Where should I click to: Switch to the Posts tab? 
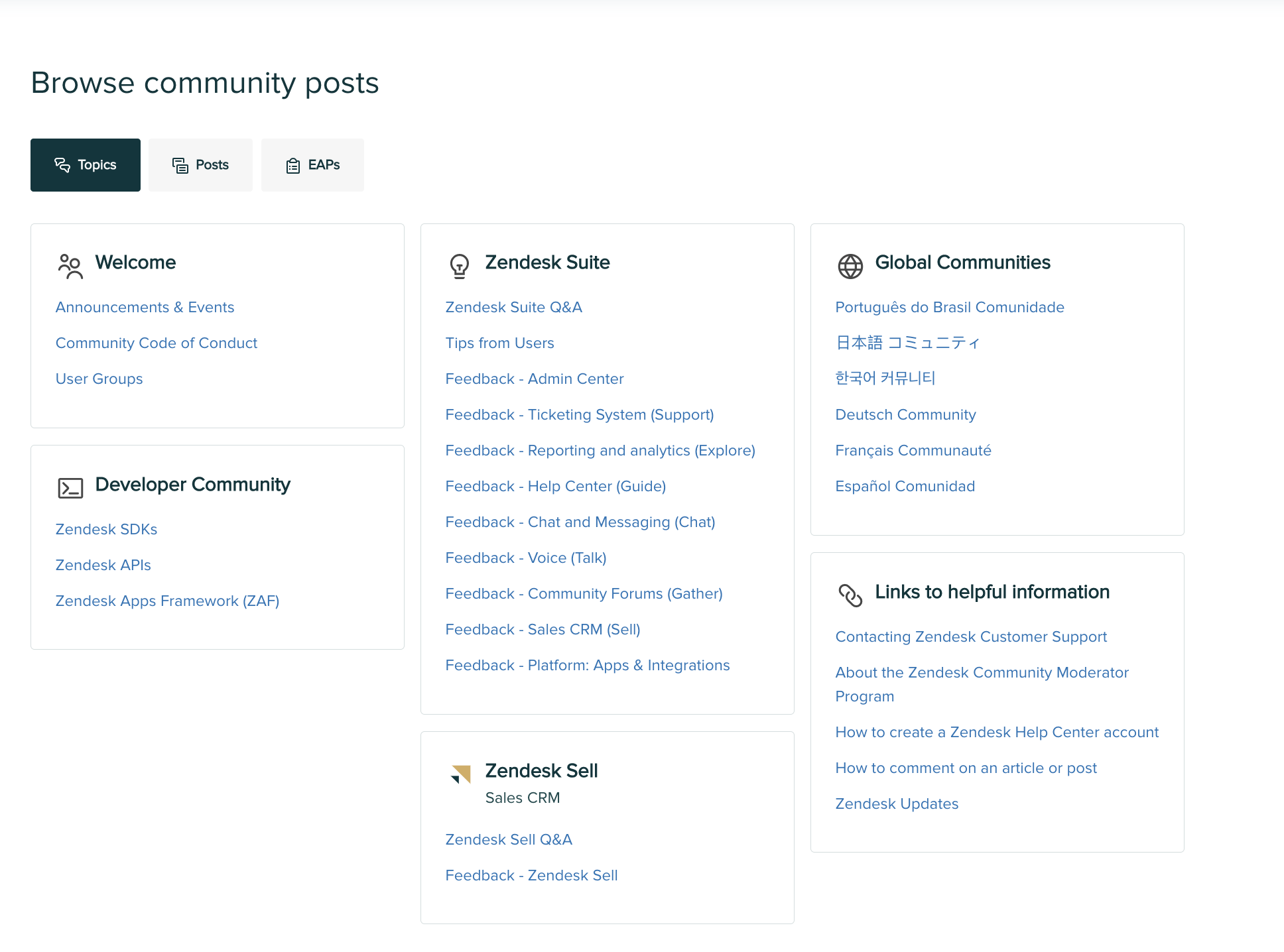pyautogui.click(x=200, y=165)
